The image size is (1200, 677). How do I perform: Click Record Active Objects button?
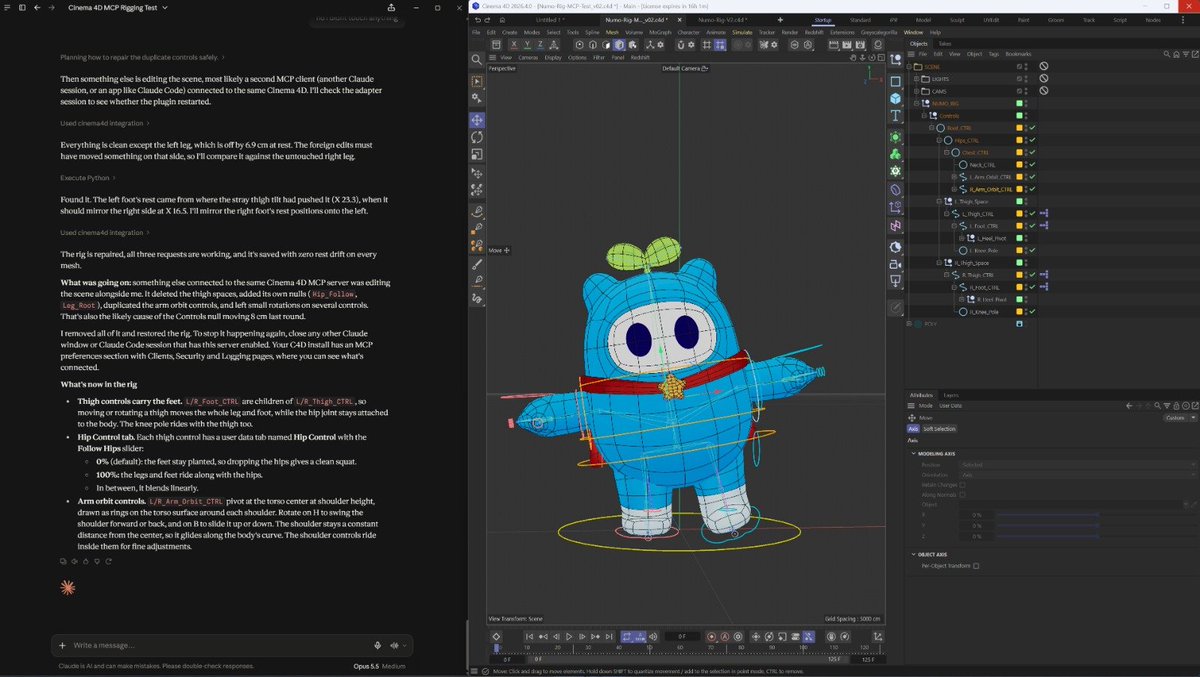click(x=712, y=636)
